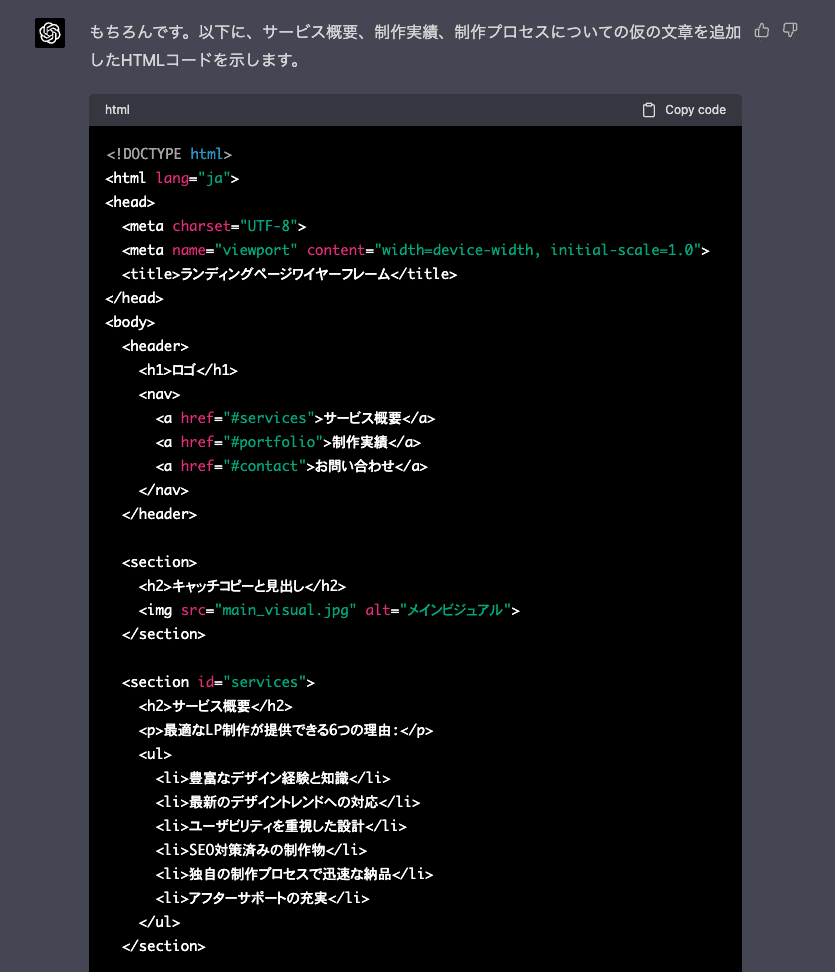Click the ChatGPT avatar logo
This screenshot has width=835, height=972.
coord(50,33)
